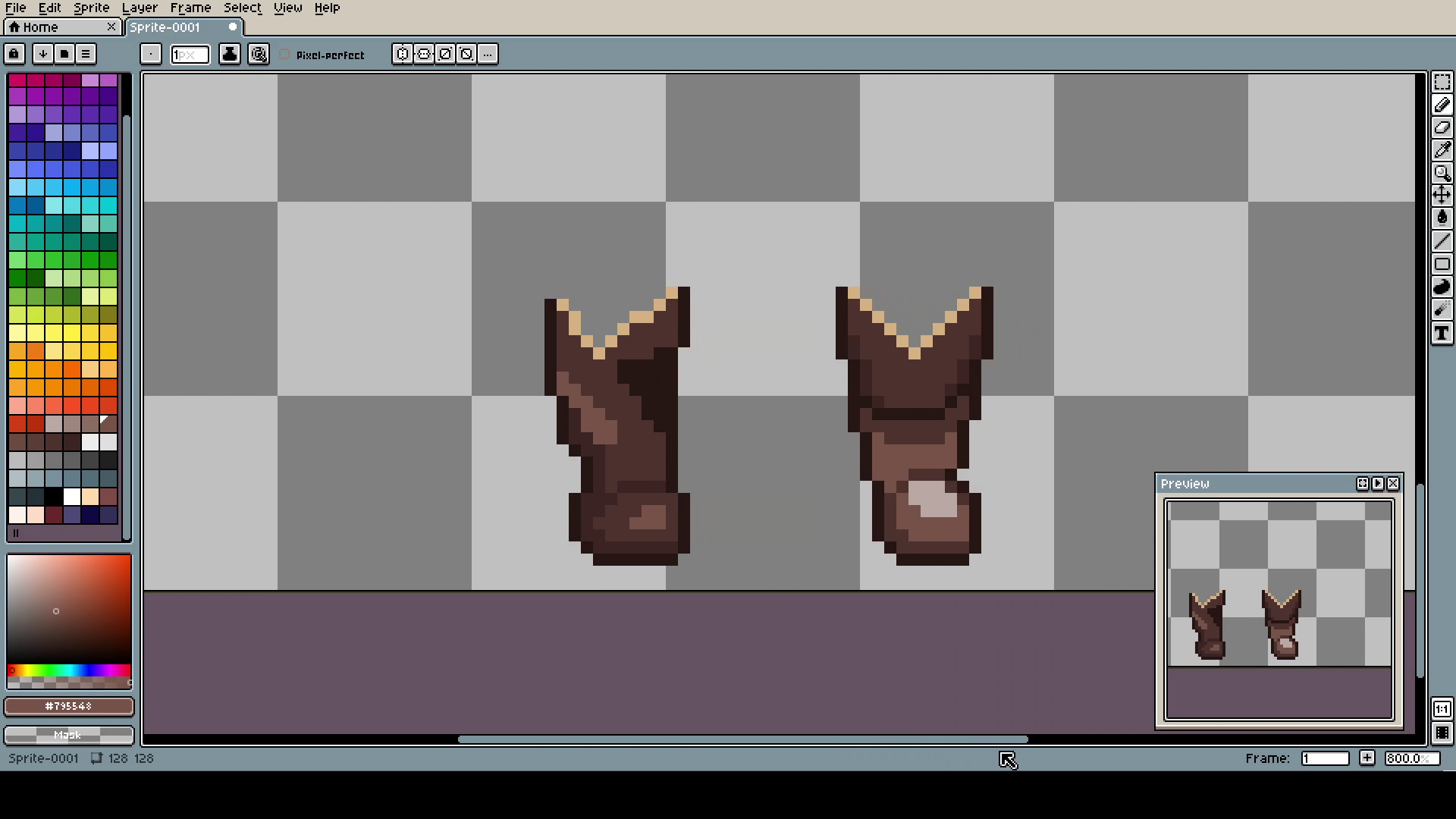Pick the Eyedropper tool
The width and height of the screenshot is (1456, 819).
pos(1442,150)
